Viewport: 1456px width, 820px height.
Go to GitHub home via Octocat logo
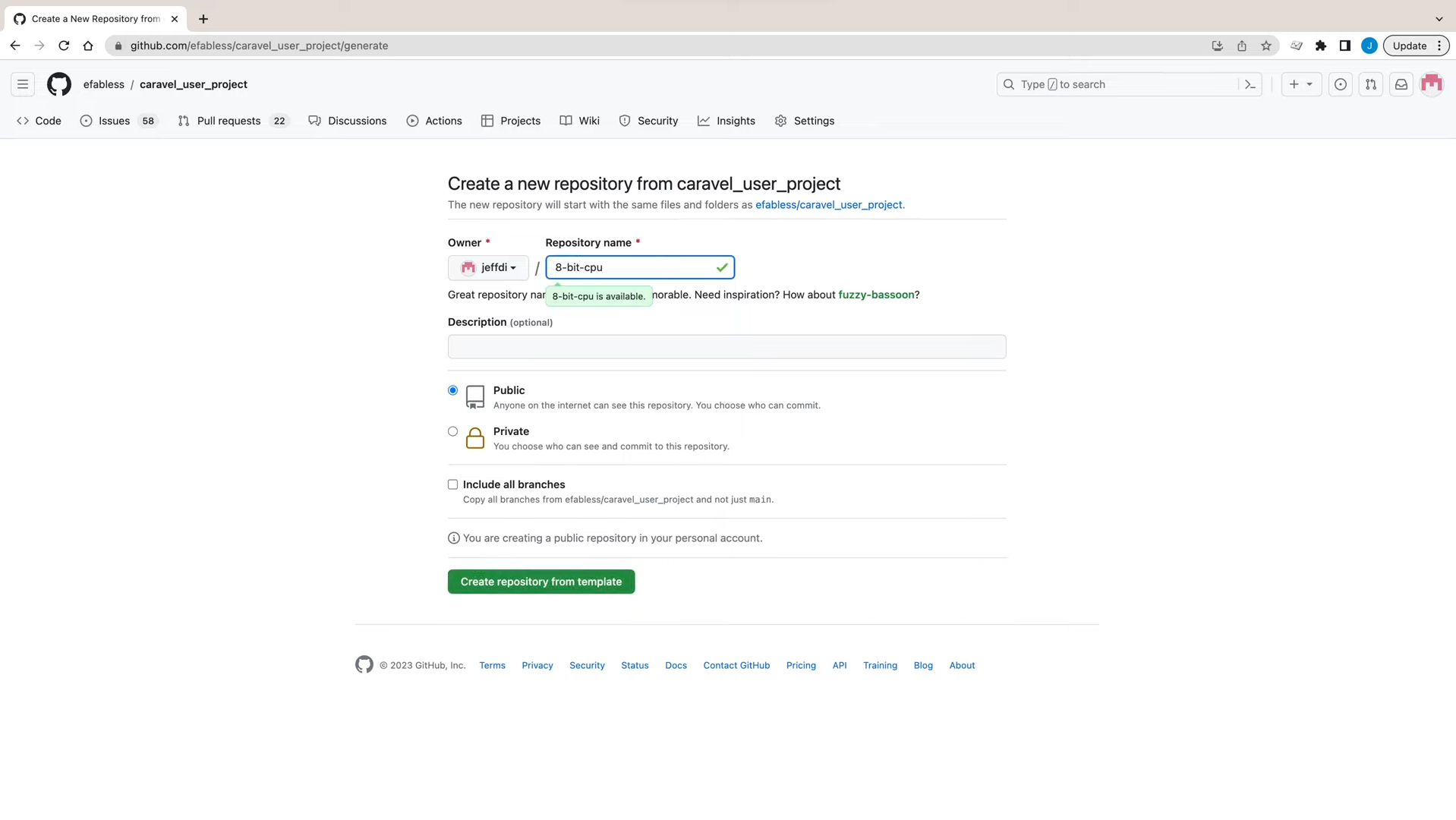59,84
